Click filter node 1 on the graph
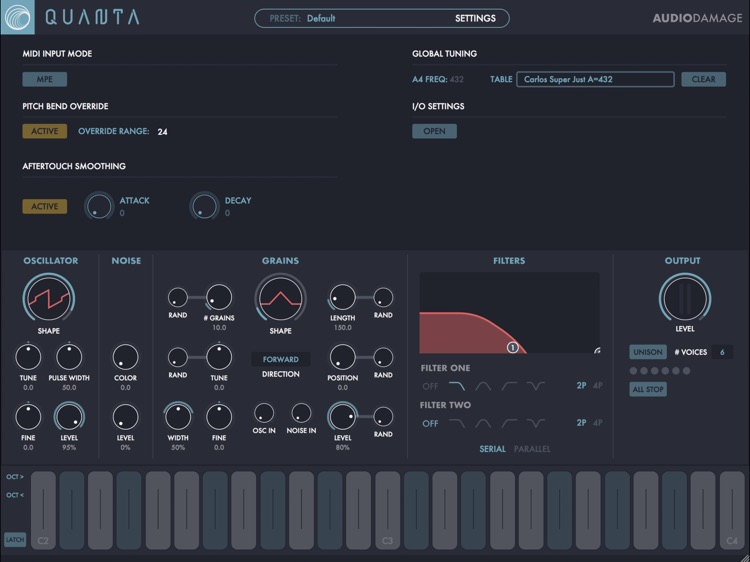Screen dimensions: 750x562 point(513,348)
